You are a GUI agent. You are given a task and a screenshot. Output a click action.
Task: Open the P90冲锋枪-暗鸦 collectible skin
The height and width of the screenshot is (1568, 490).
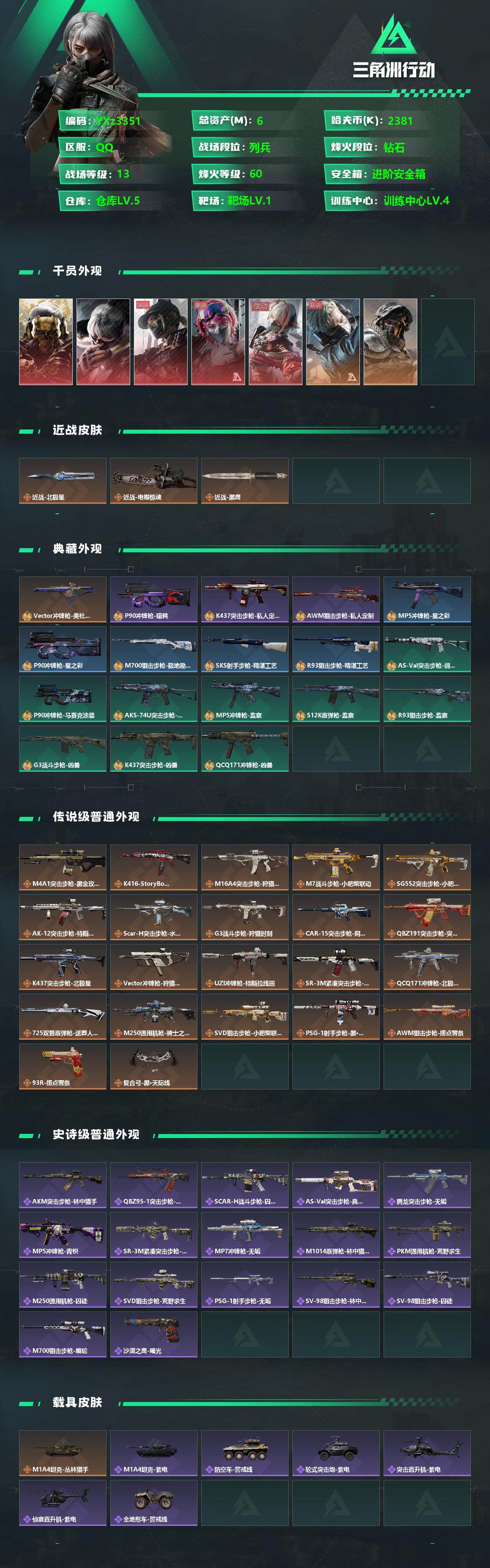pyautogui.click(x=154, y=599)
